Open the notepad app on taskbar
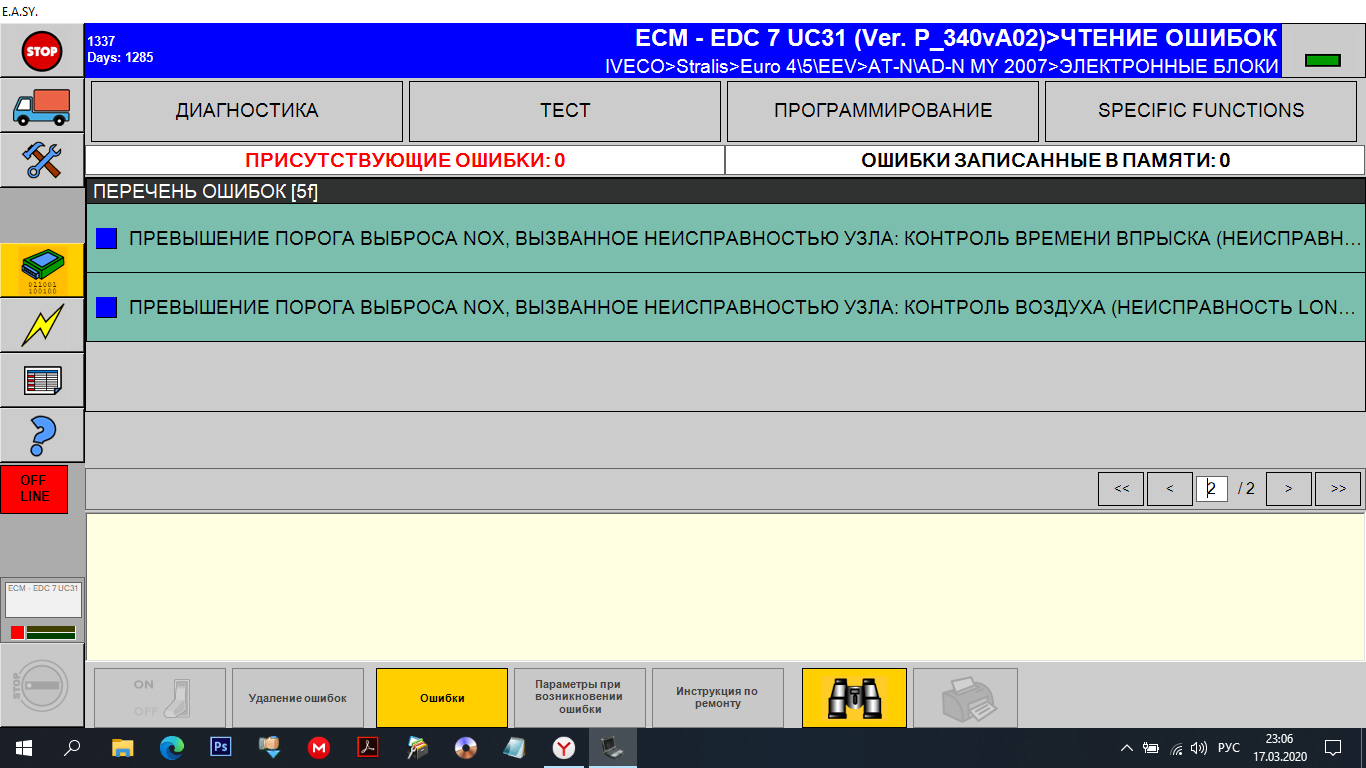 (x=514, y=748)
